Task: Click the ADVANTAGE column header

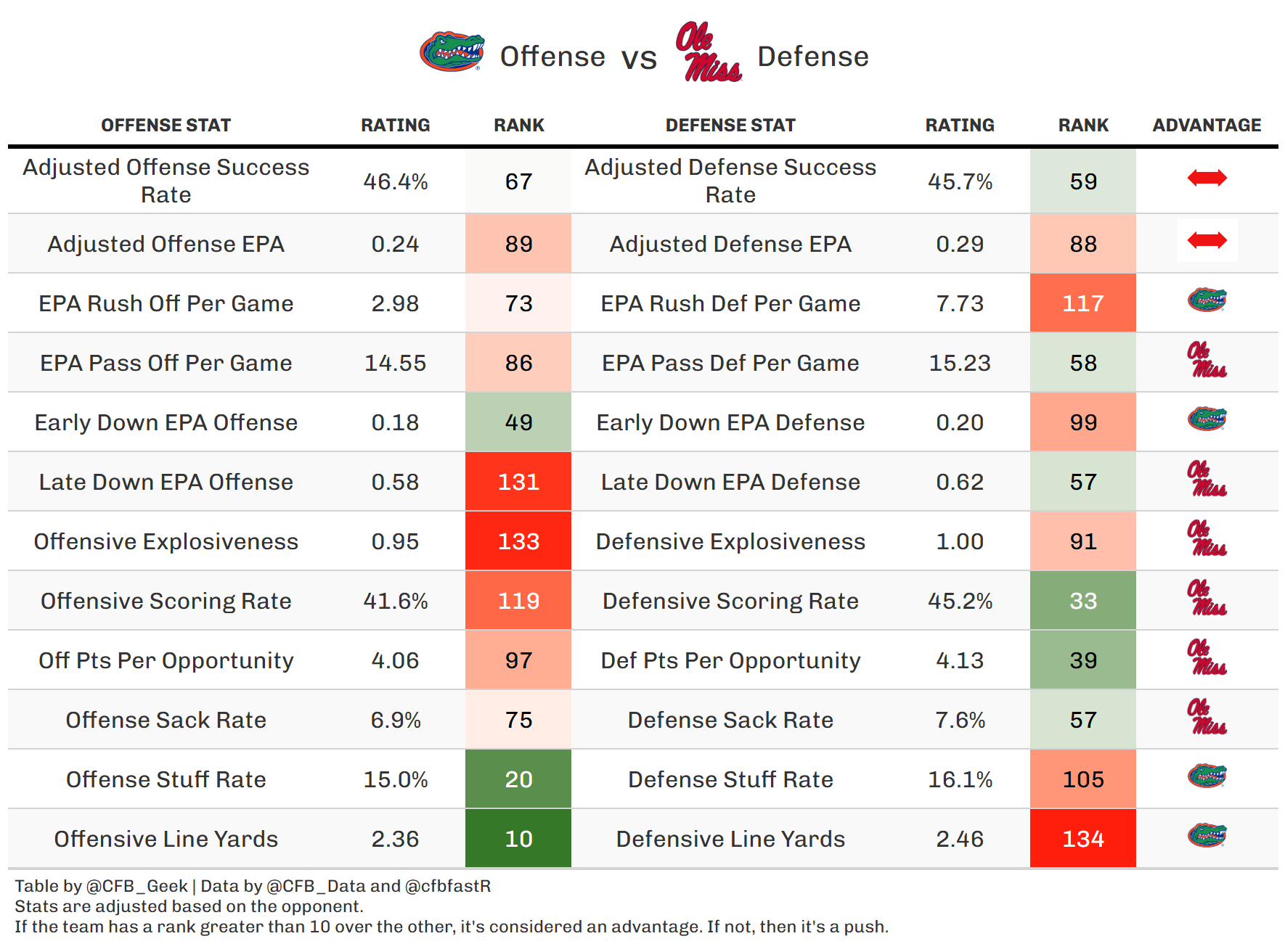Action: (x=1207, y=126)
